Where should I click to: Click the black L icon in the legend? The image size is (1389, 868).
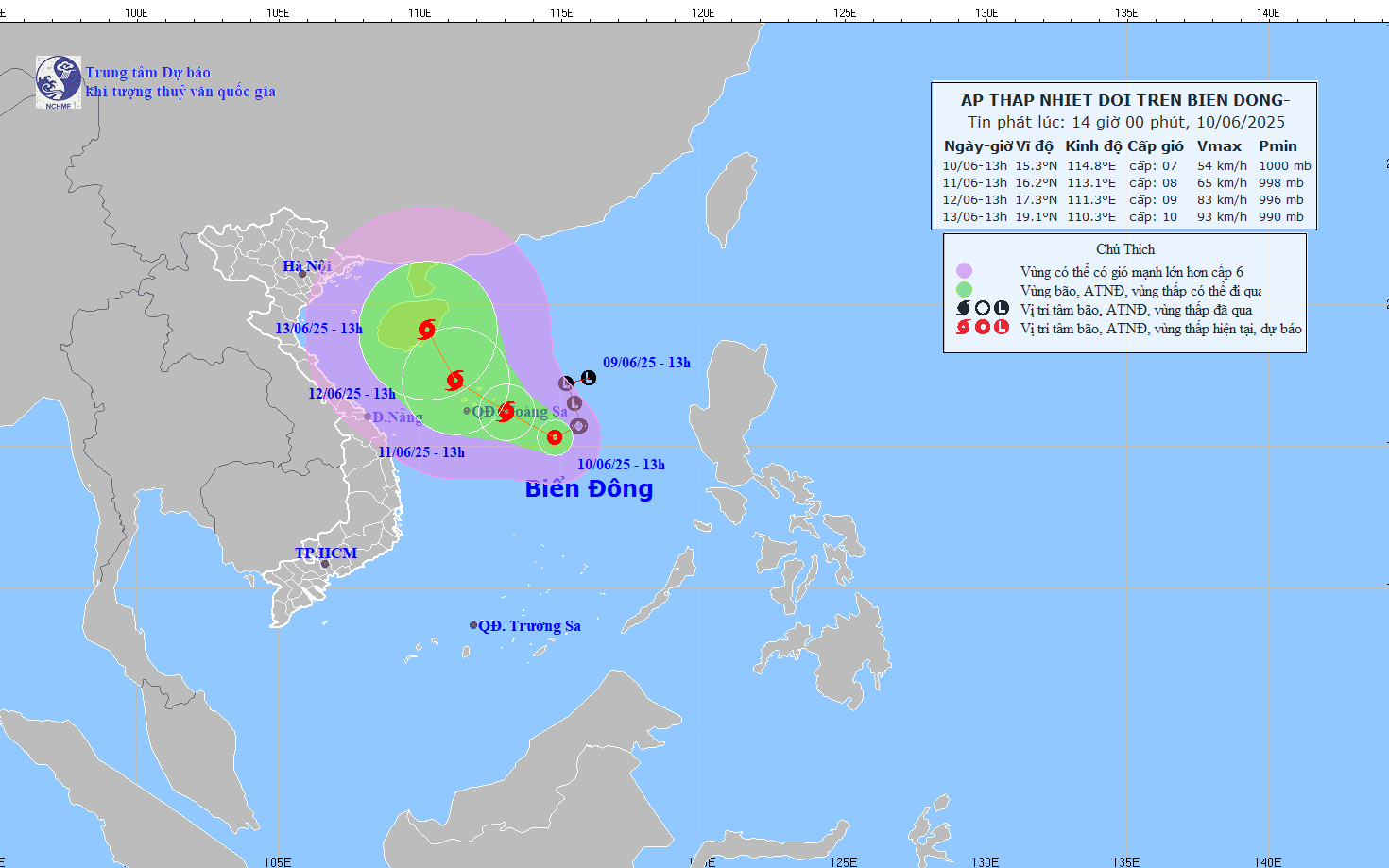(x=1002, y=309)
